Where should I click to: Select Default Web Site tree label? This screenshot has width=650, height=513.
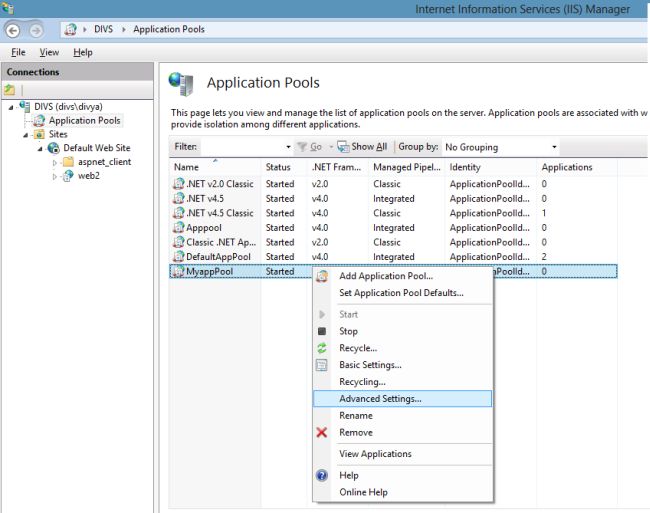[97, 148]
